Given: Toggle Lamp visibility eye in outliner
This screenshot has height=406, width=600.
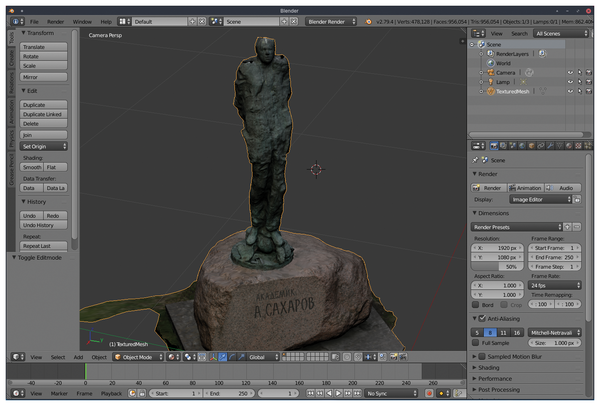Looking at the screenshot, I should [570, 82].
